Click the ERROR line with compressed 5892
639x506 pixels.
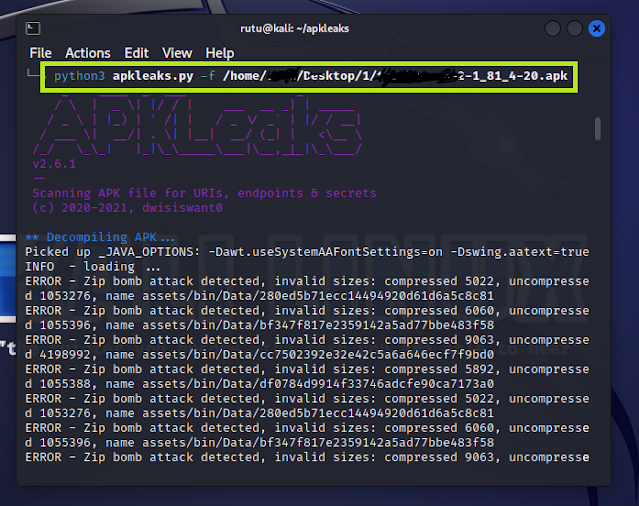point(307,370)
